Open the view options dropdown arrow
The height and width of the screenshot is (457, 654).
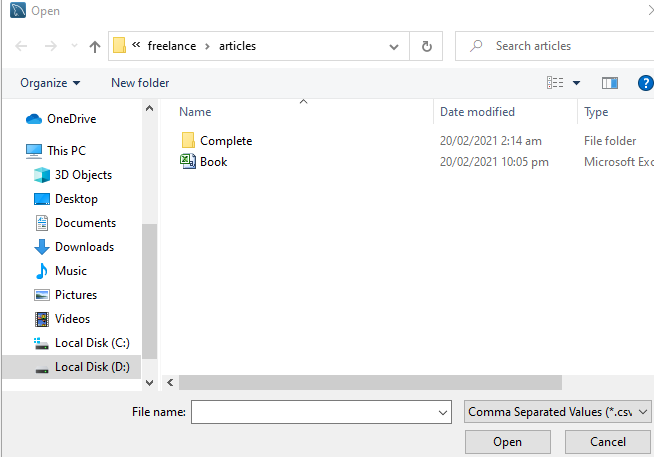click(576, 83)
